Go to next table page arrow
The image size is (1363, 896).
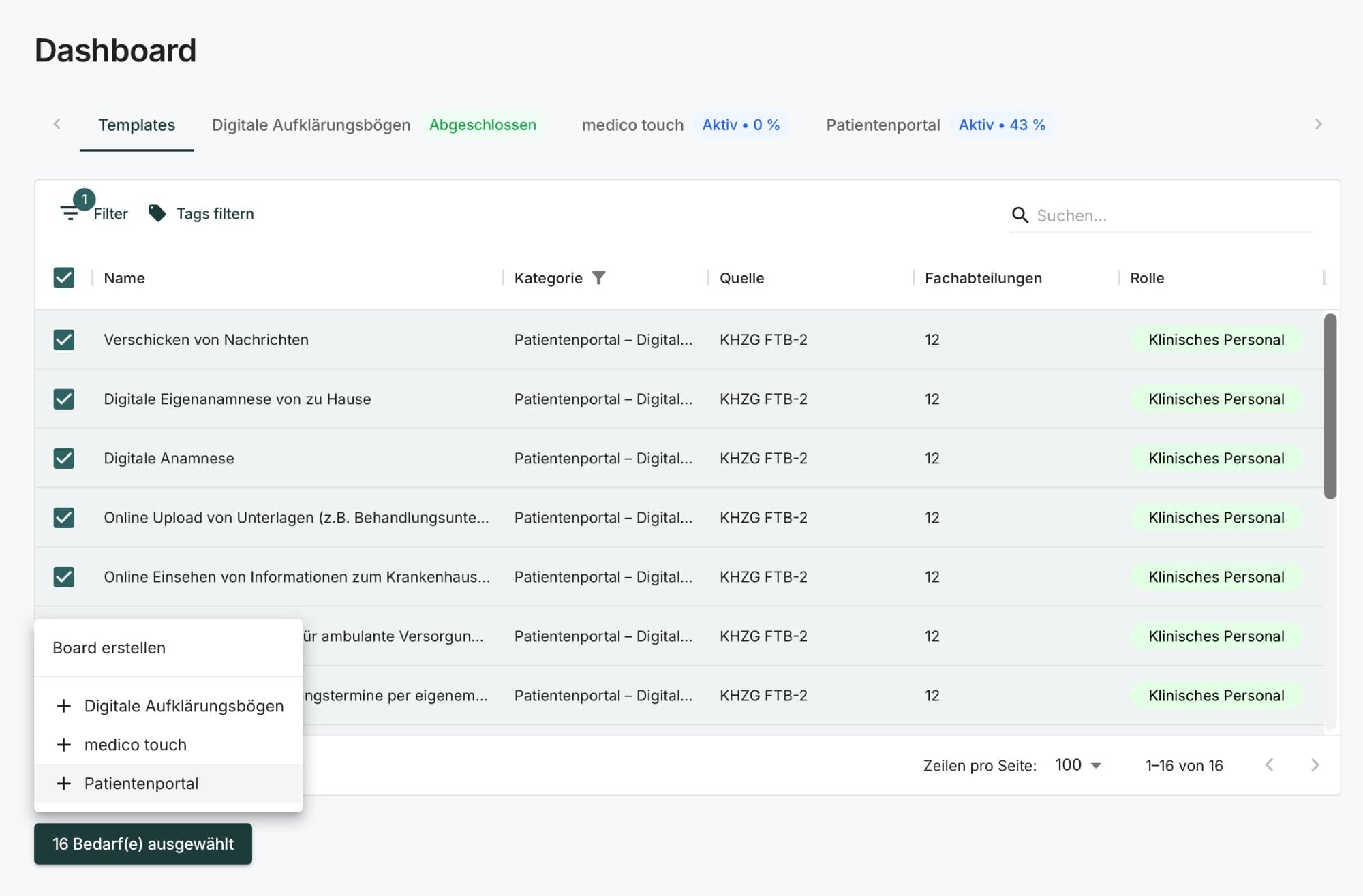[1315, 764]
